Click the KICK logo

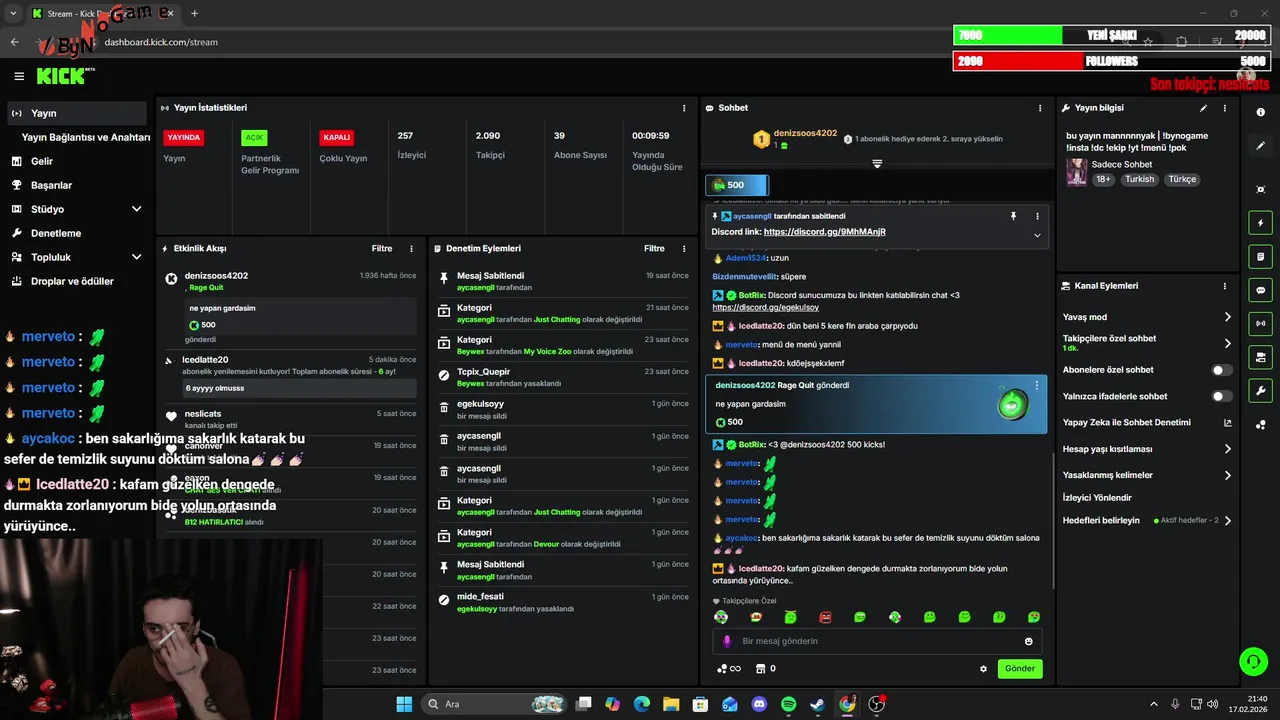(62, 76)
